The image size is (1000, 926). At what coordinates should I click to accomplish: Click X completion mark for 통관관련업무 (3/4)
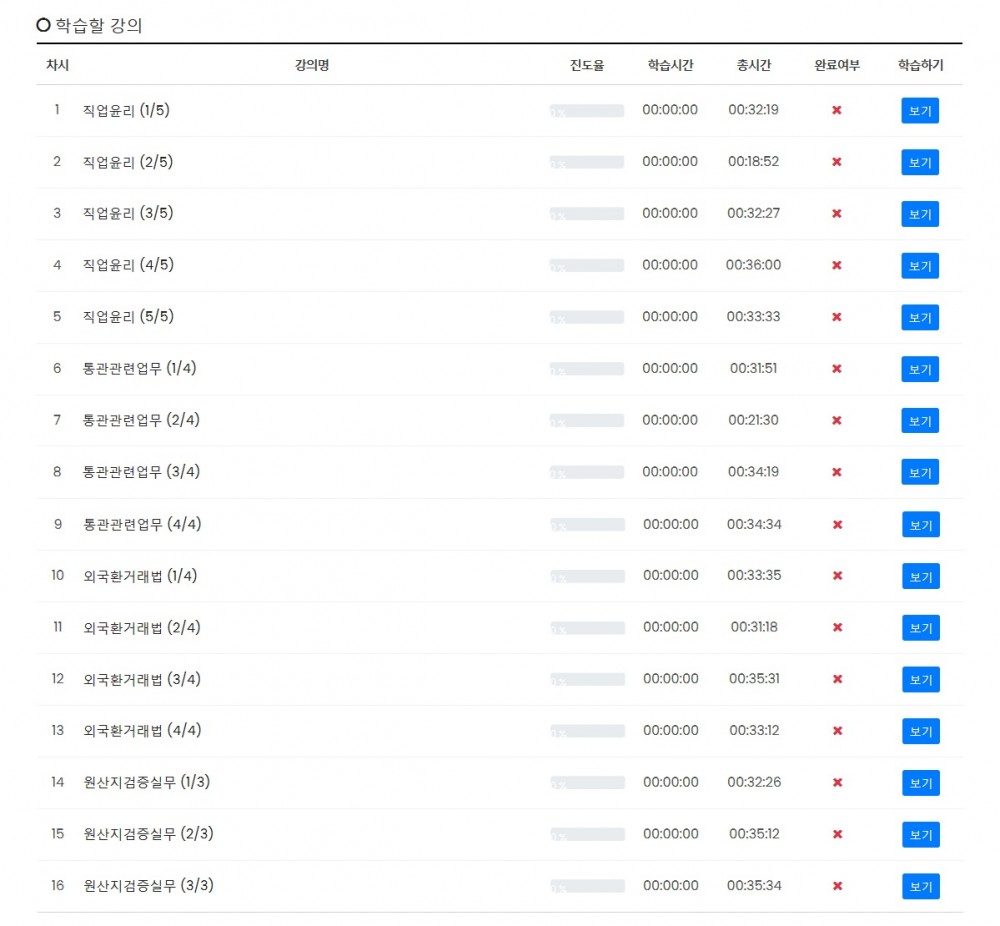(837, 472)
